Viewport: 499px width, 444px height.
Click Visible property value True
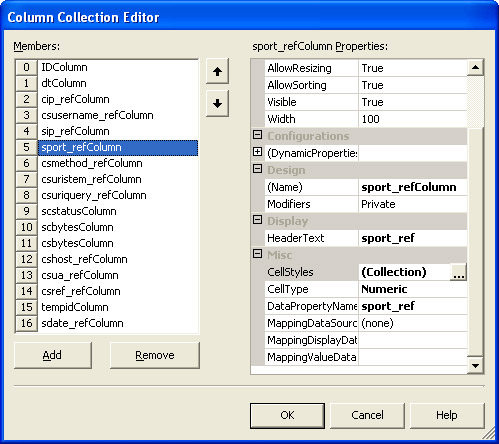point(413,102)
